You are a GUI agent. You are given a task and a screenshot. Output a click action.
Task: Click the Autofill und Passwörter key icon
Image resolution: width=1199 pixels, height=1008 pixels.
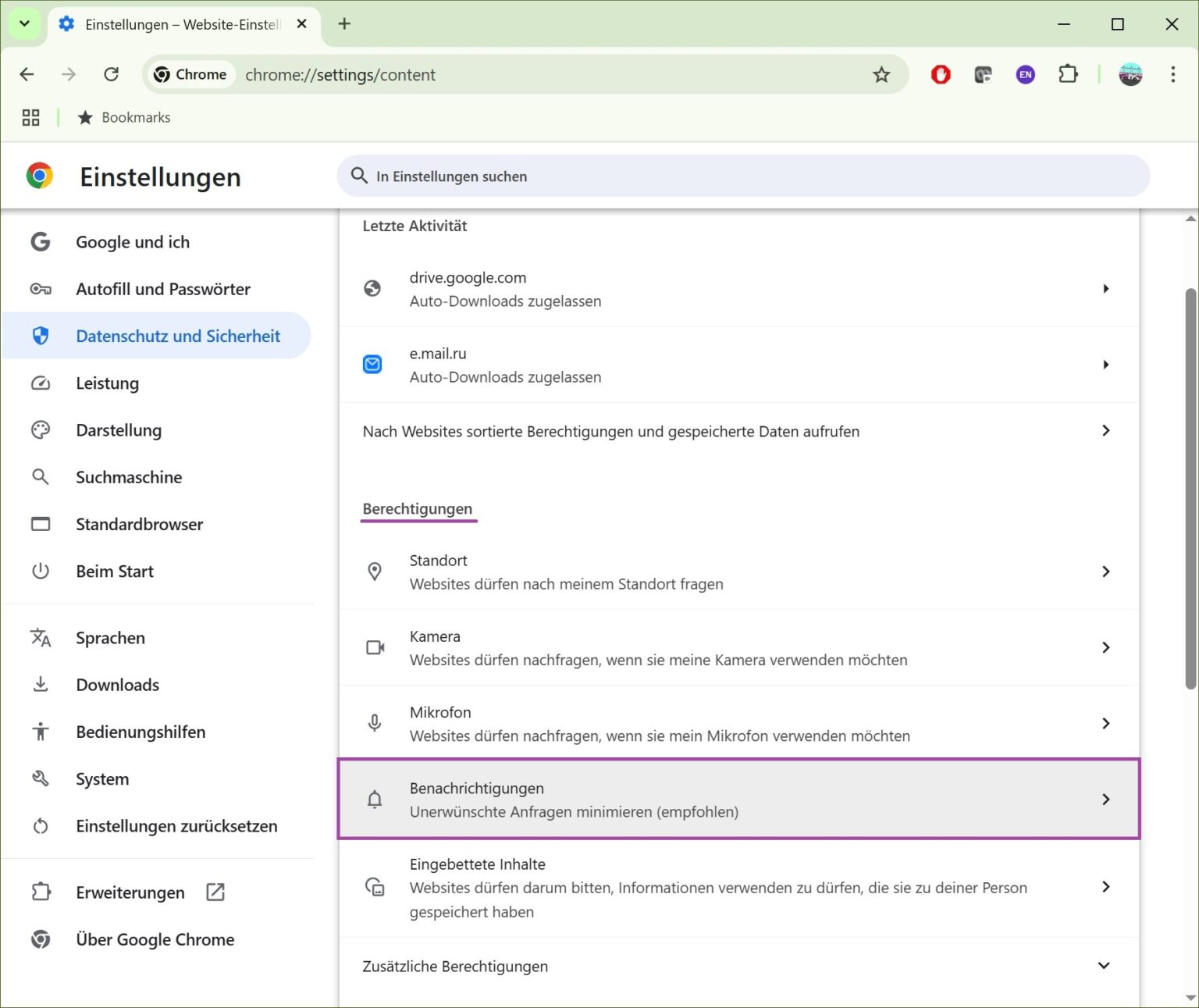pyautogui.click(x=40, y=288)
